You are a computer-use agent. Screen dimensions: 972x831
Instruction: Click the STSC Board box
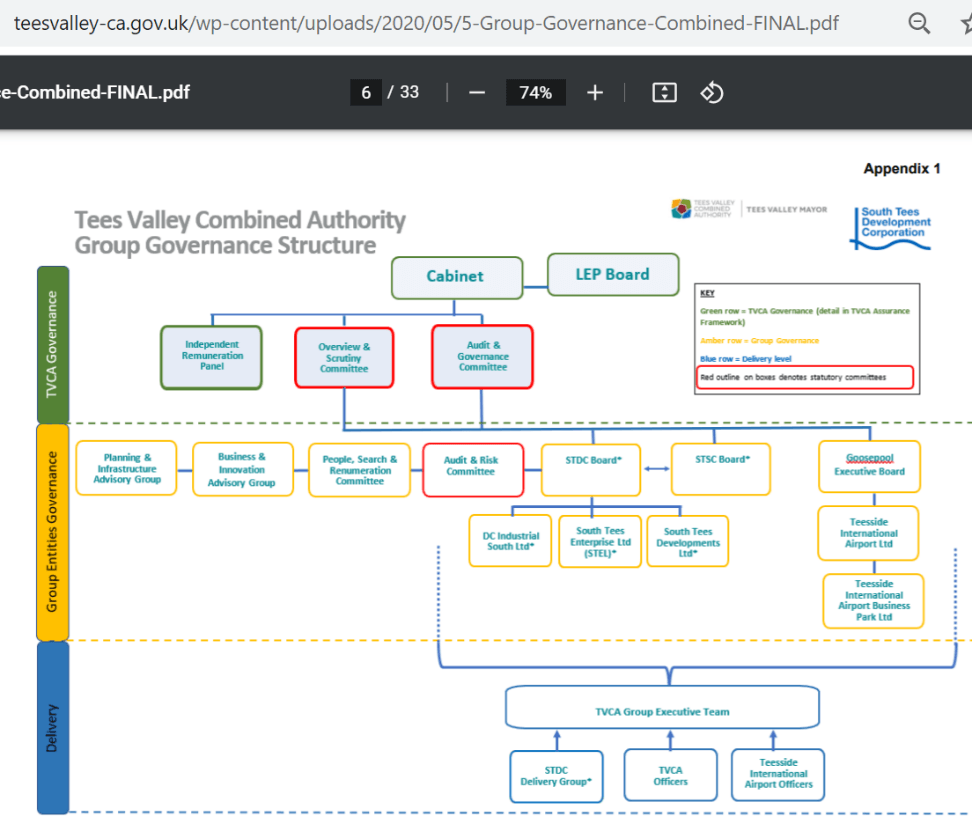point(721,469)
